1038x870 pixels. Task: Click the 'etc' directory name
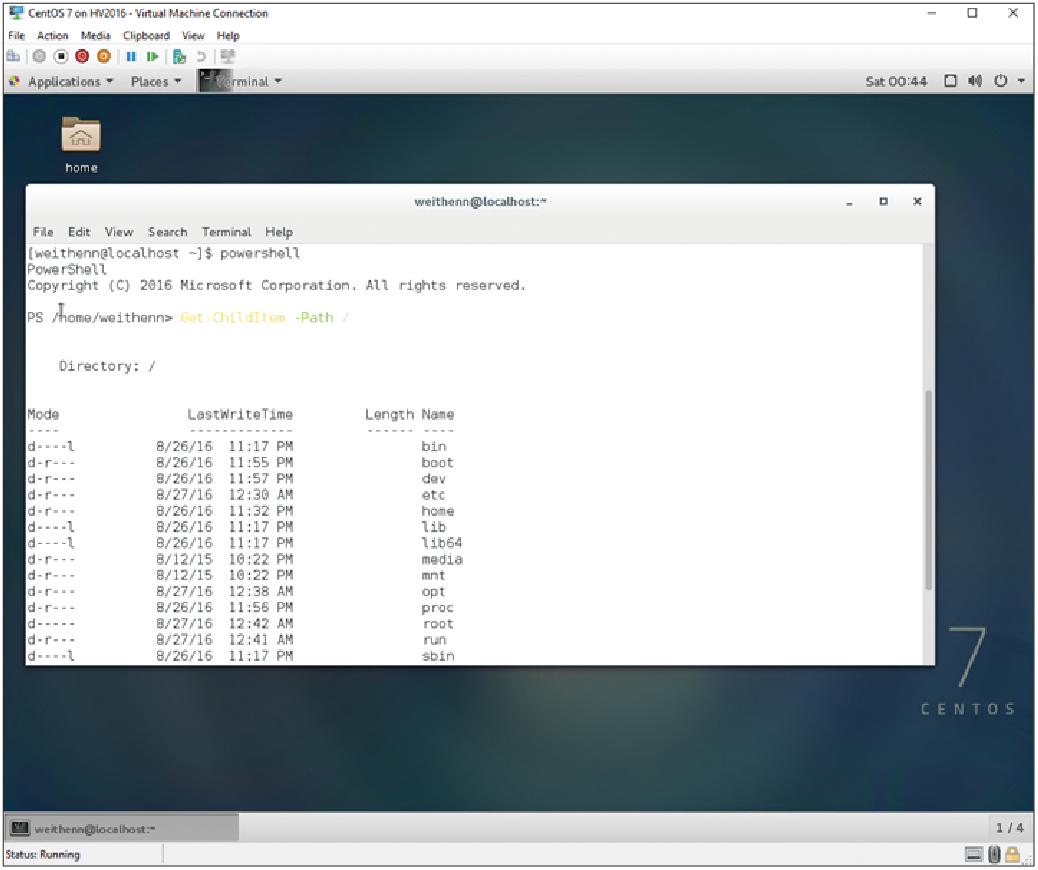pos(434,495)
